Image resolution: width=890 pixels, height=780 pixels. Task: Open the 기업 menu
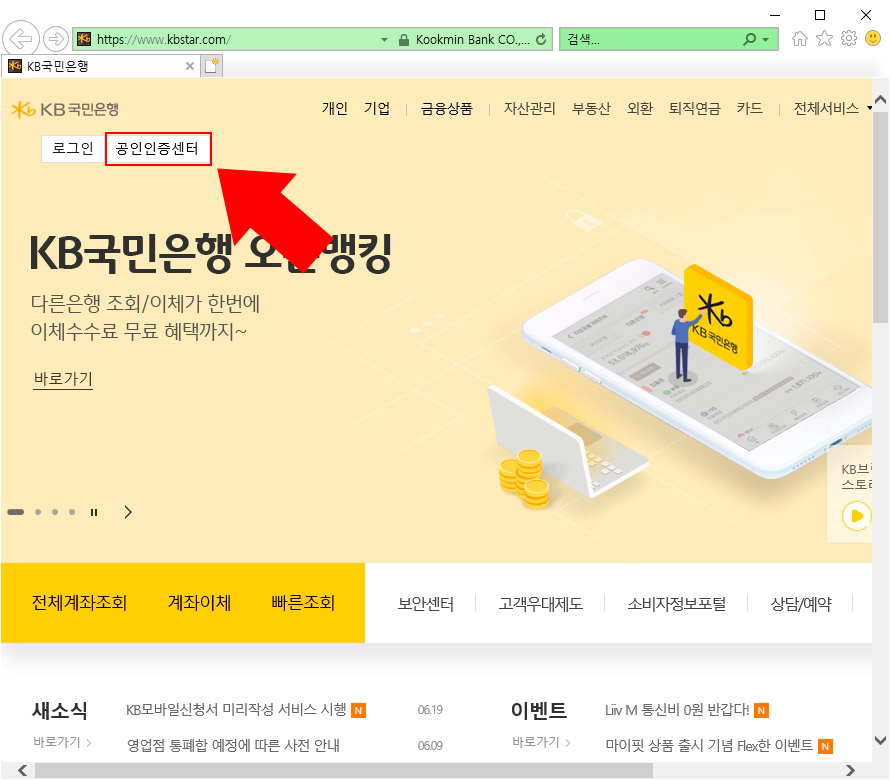pos(377,108)
